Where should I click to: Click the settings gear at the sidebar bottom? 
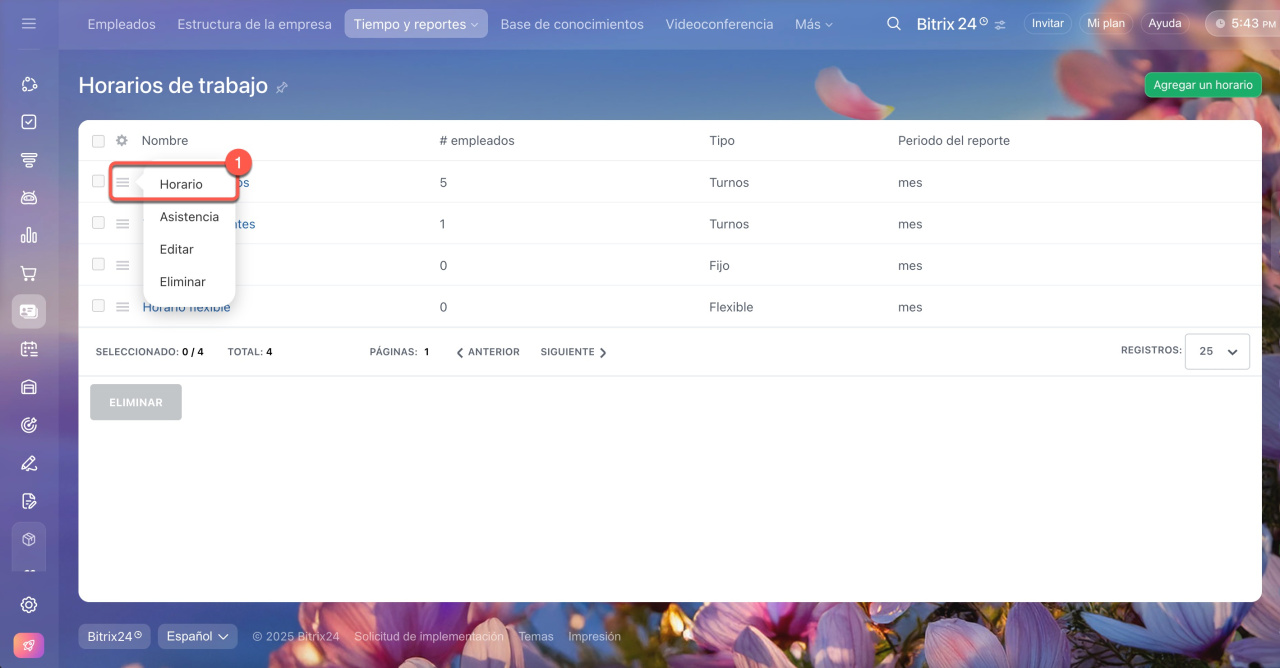tap(29, 605)
